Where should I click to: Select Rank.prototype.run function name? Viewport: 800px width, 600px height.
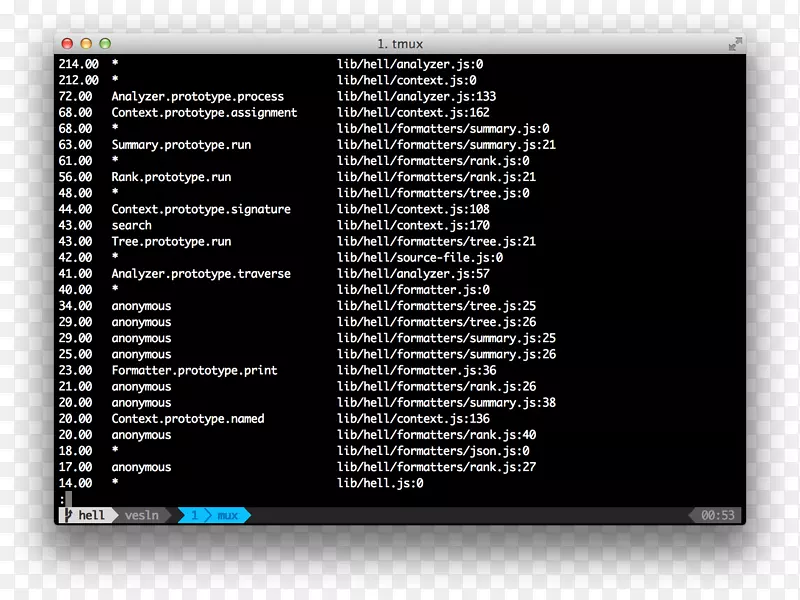(171, 177)
